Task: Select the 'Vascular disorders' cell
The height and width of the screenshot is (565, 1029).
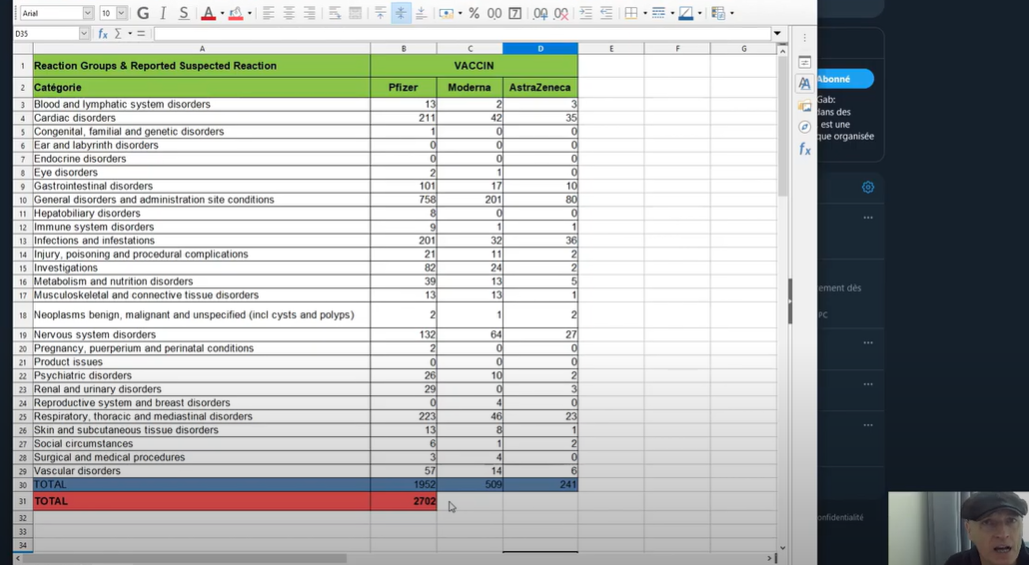Action: coord(202,471)
